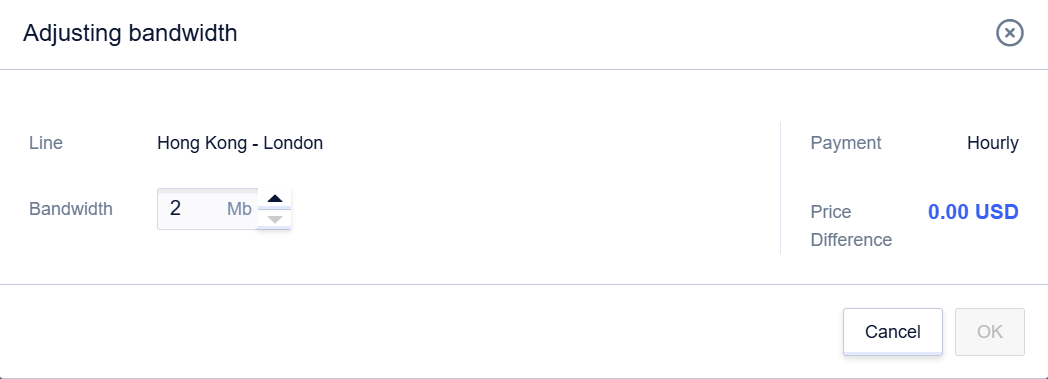Image resolution: width=1048 pixels, height=379 pixels.
Task: Click the horizontal line above the Cancel button
Action: point(524,285)
